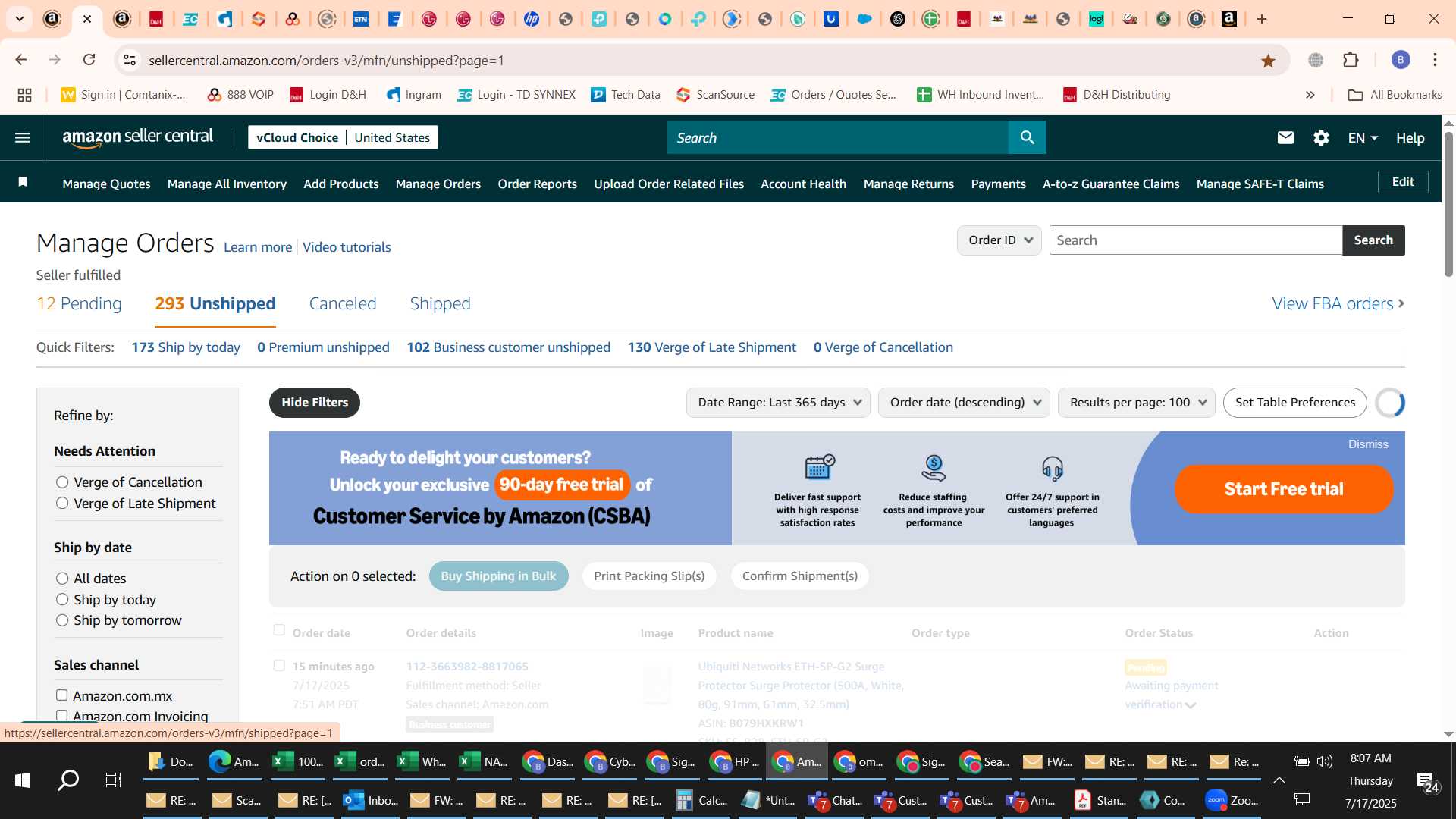Open the Zoom taskbar item
Viewport: 1456px width, 819px height.
(x=1233, y=800)
